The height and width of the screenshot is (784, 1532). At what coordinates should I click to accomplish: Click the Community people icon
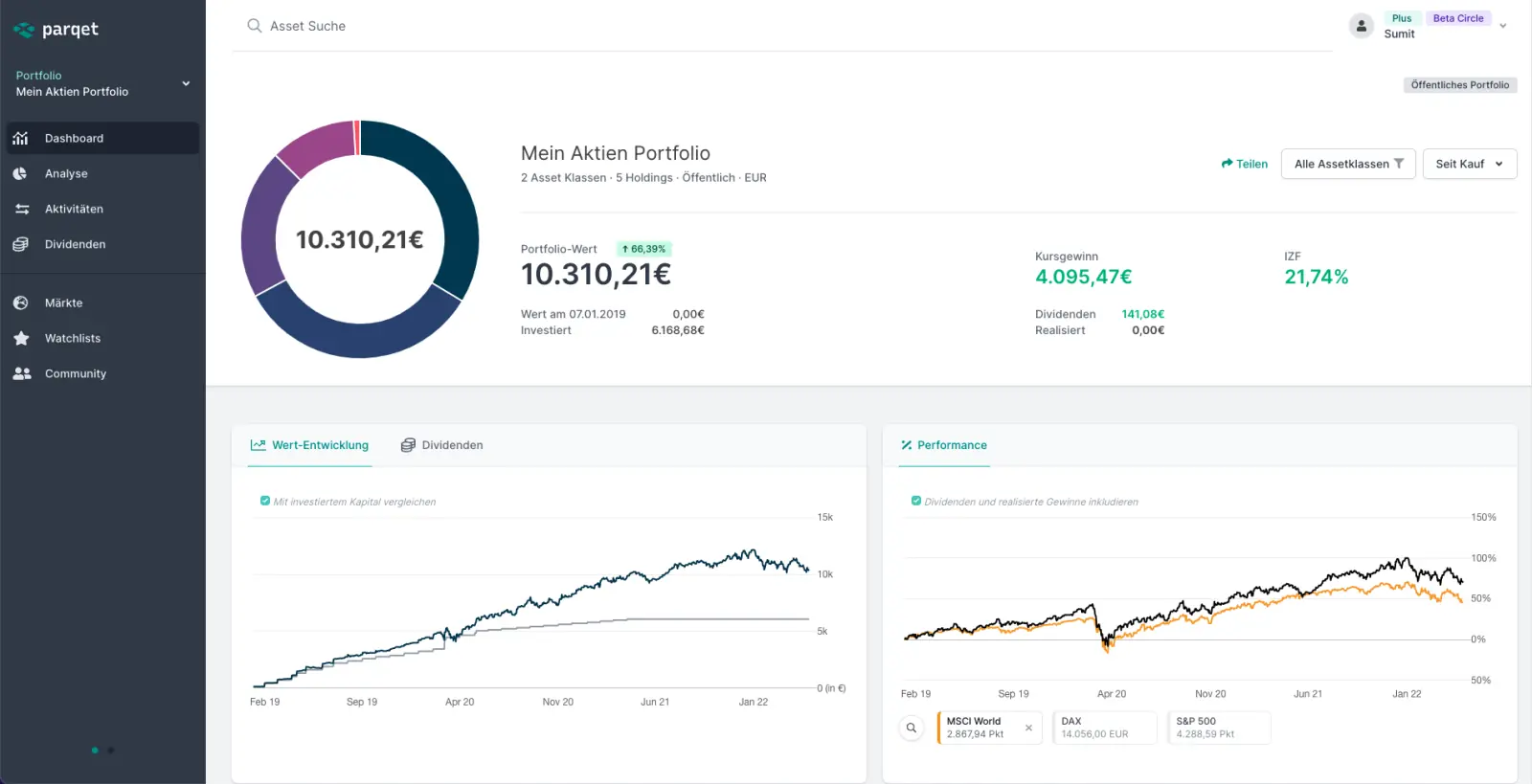(21, 373)
